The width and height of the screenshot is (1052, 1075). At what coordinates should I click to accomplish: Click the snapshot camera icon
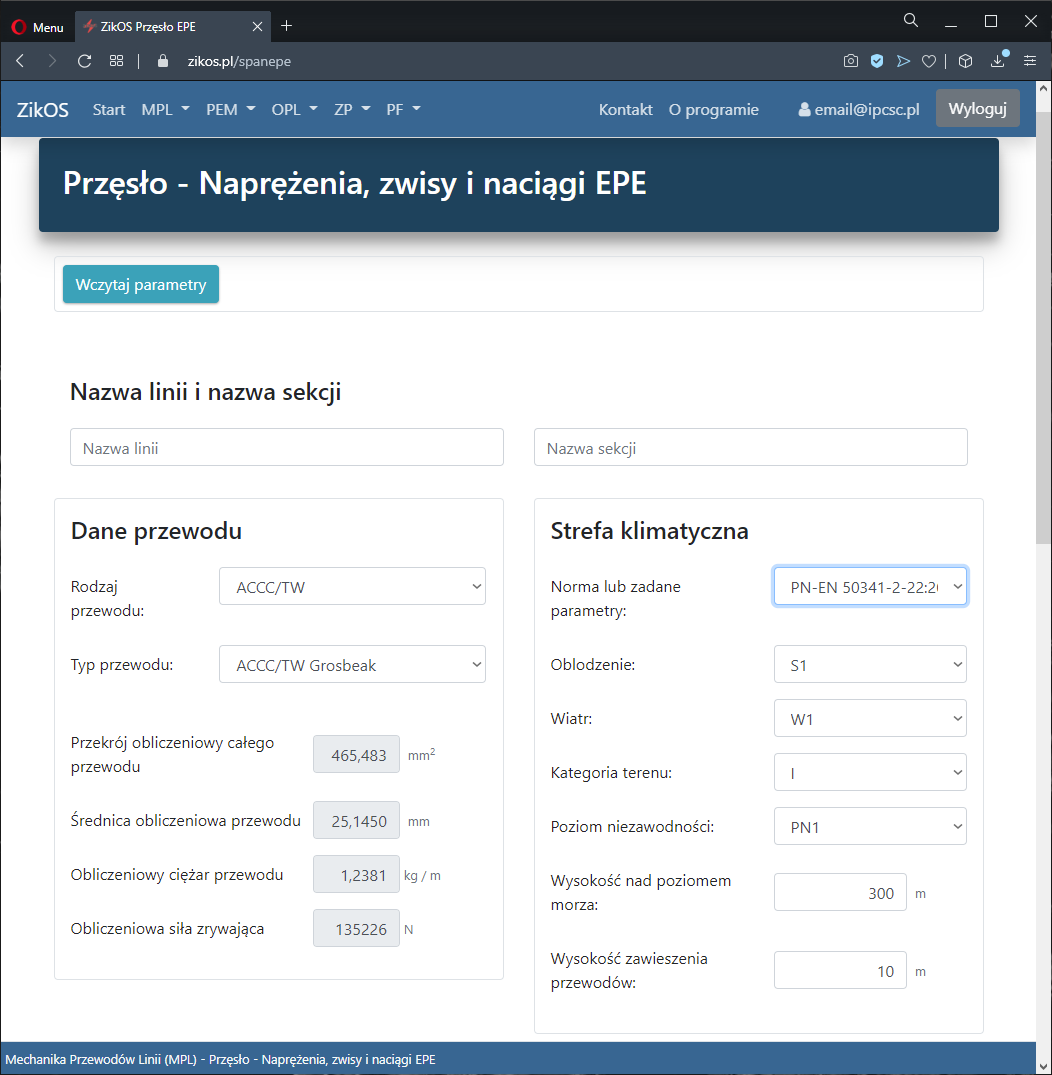851,61
